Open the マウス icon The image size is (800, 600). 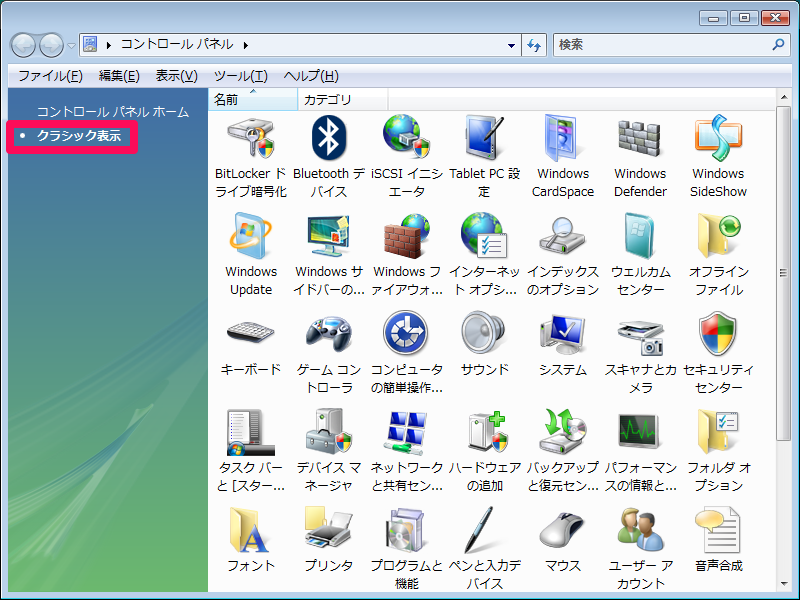click(562, 531)
